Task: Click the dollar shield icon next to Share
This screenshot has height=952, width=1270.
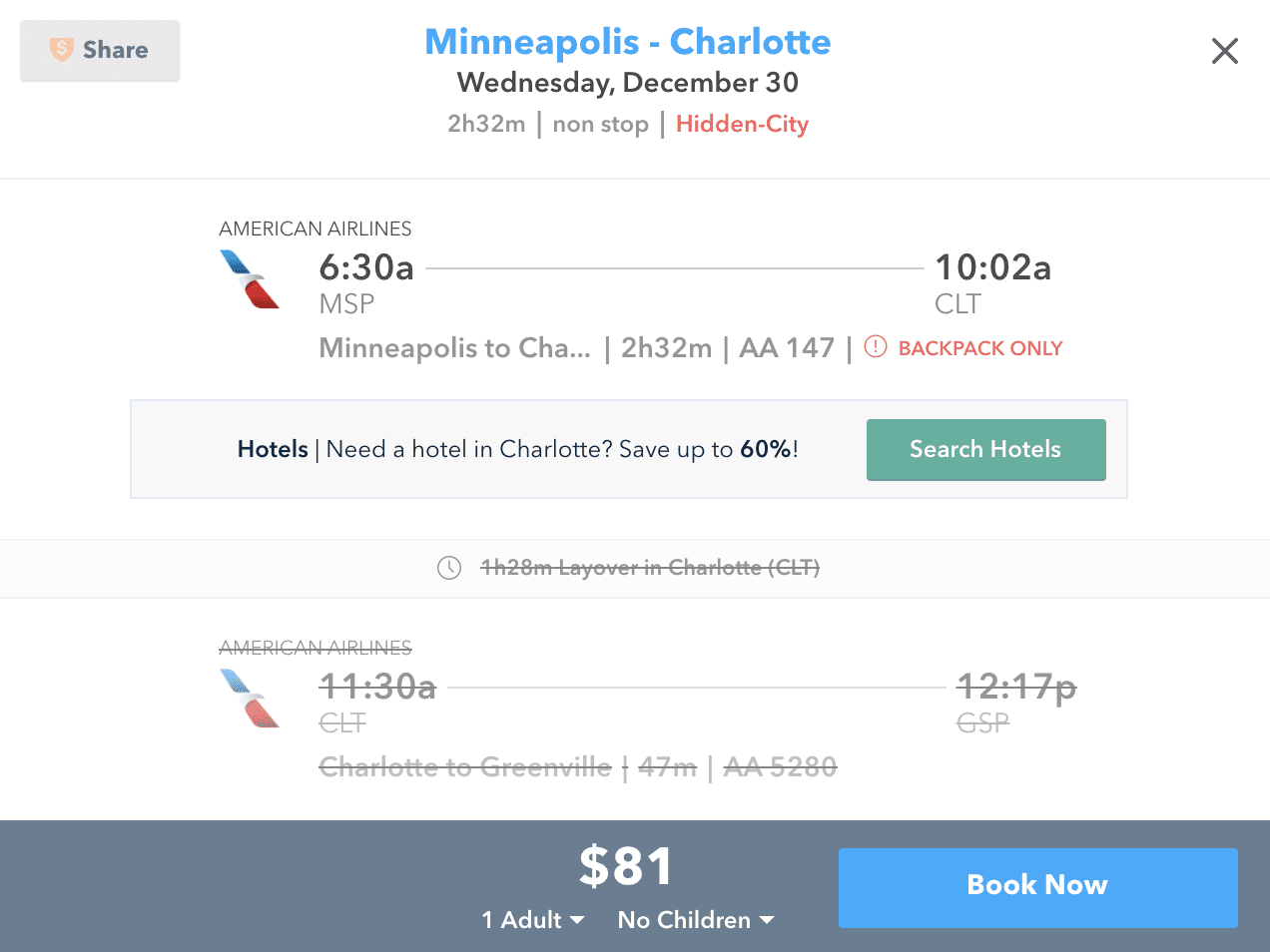Action: 60,50
